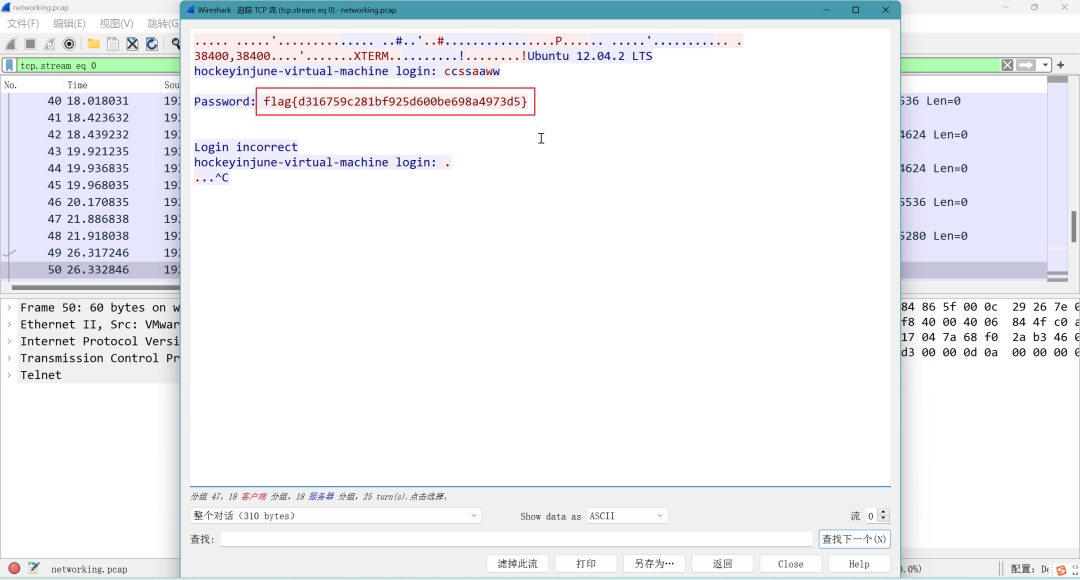Click the expert info red circle icon
The image size is (1080, 580).
tap(14, 568)
